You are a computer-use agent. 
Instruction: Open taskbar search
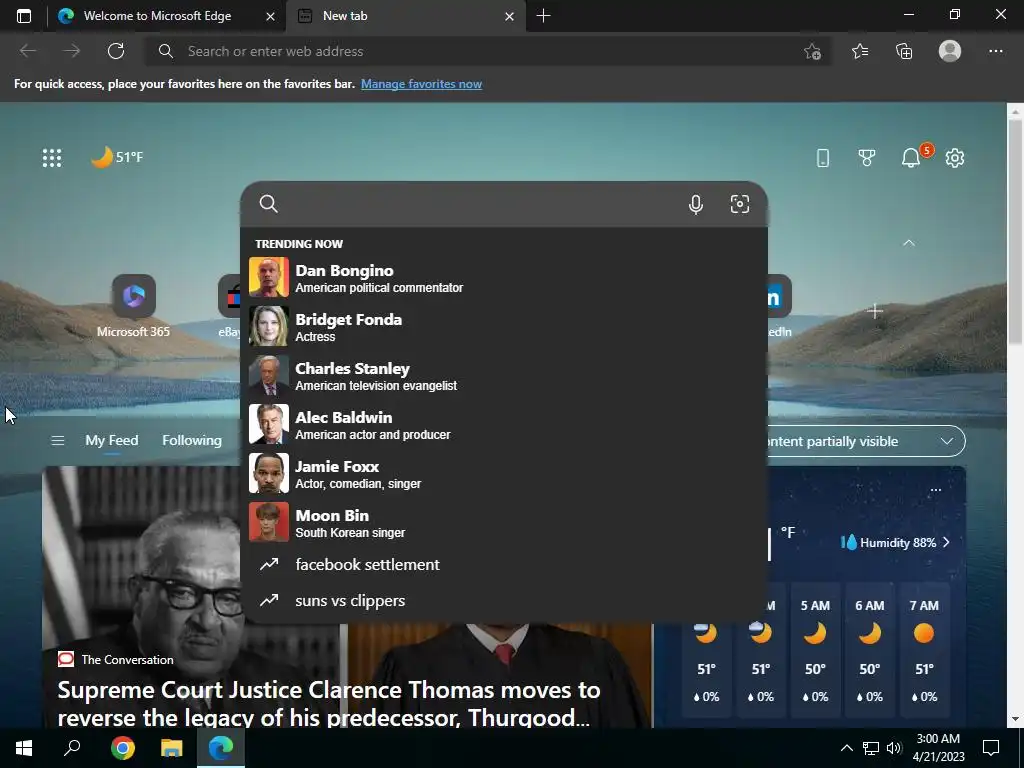(x=72, y=748)
